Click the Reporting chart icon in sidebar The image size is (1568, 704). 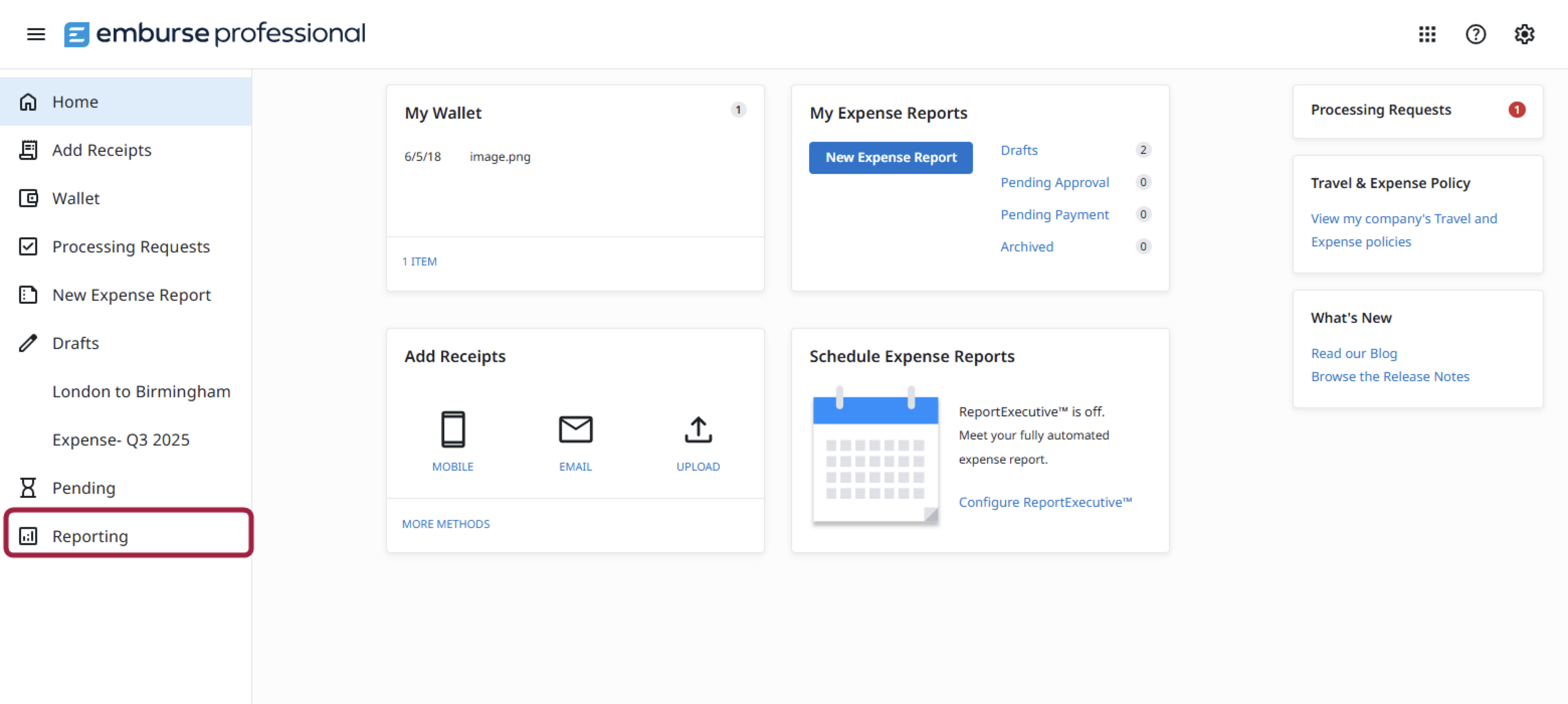pos(28,536)
